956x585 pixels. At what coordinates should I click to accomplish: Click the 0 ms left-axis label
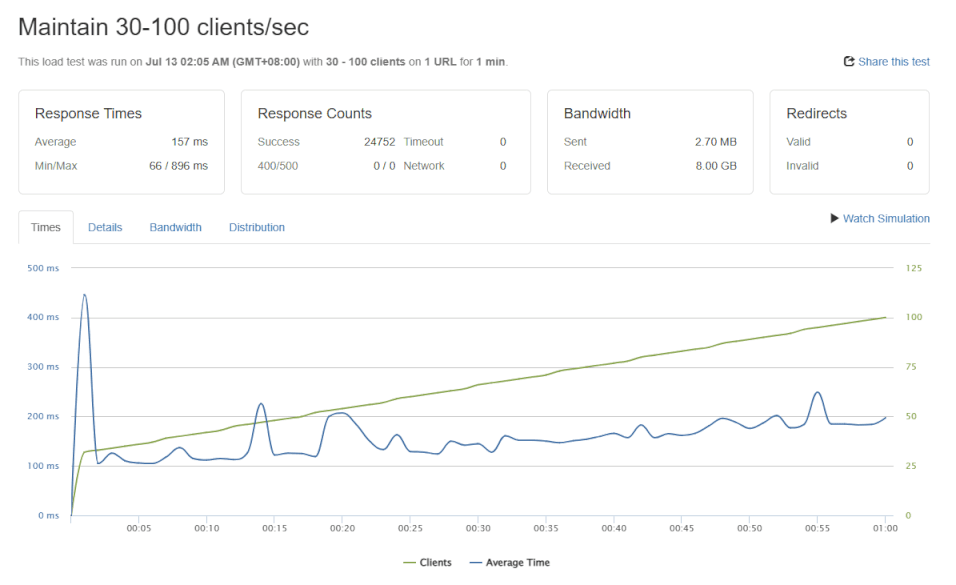(49, 515)
